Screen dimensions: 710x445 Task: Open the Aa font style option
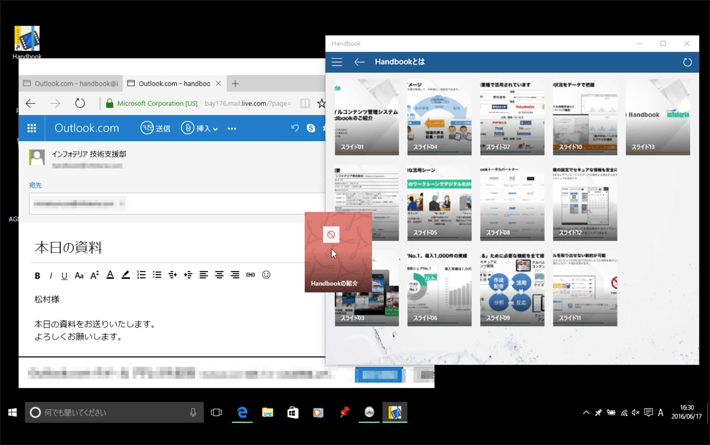[79, 275]
